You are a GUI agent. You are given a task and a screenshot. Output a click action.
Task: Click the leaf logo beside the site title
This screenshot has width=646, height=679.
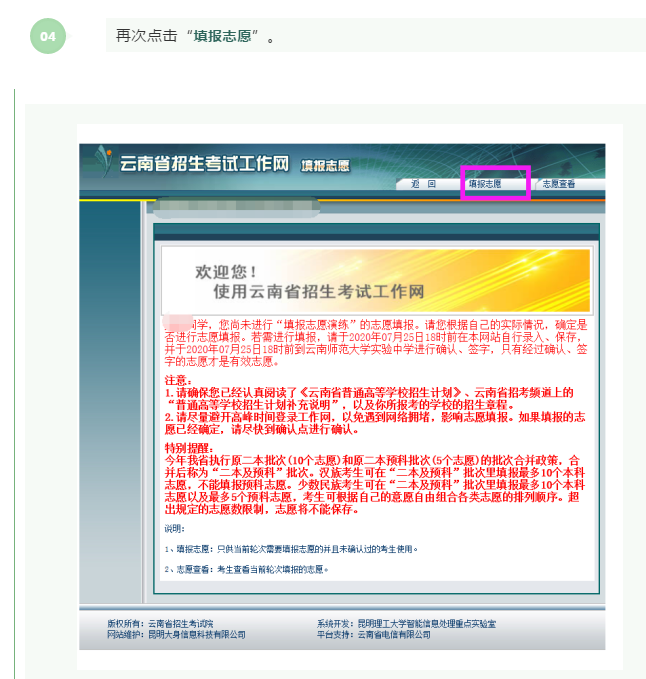tap(104, 161)
